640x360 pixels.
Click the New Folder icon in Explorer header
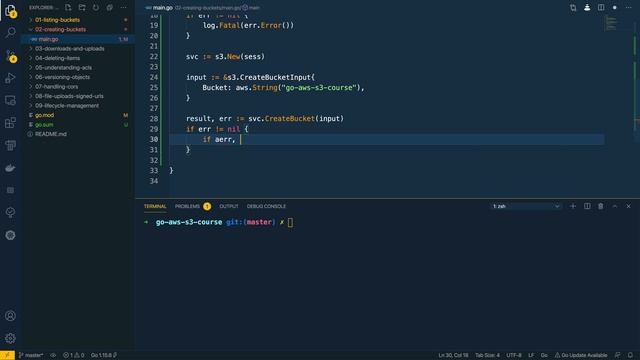(82, 7)
